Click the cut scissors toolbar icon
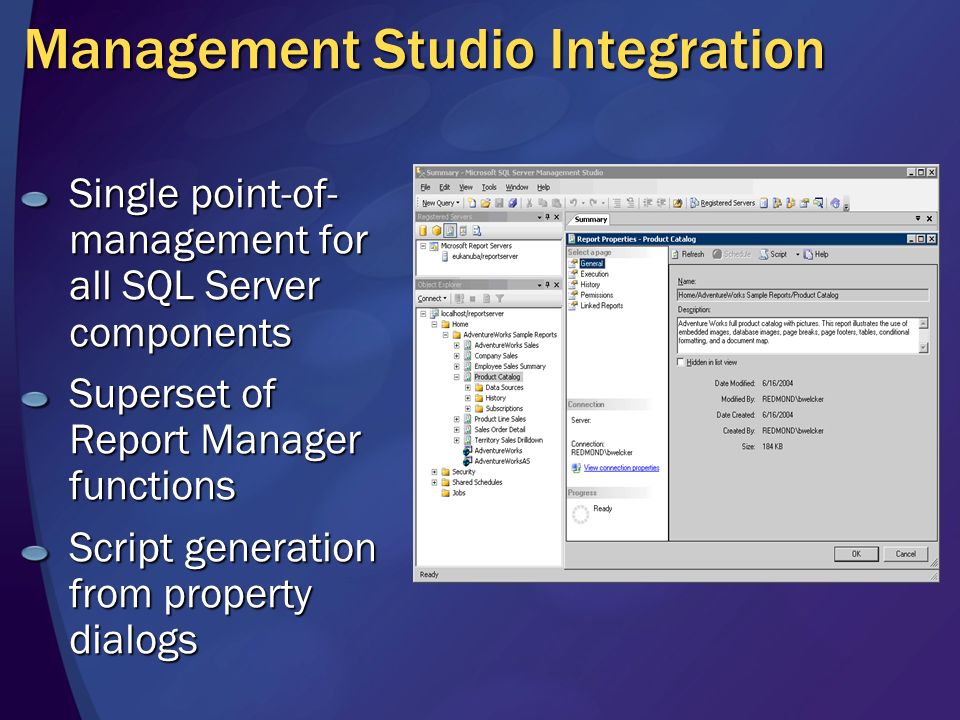960x720 pixels. (x=529, y=203)
